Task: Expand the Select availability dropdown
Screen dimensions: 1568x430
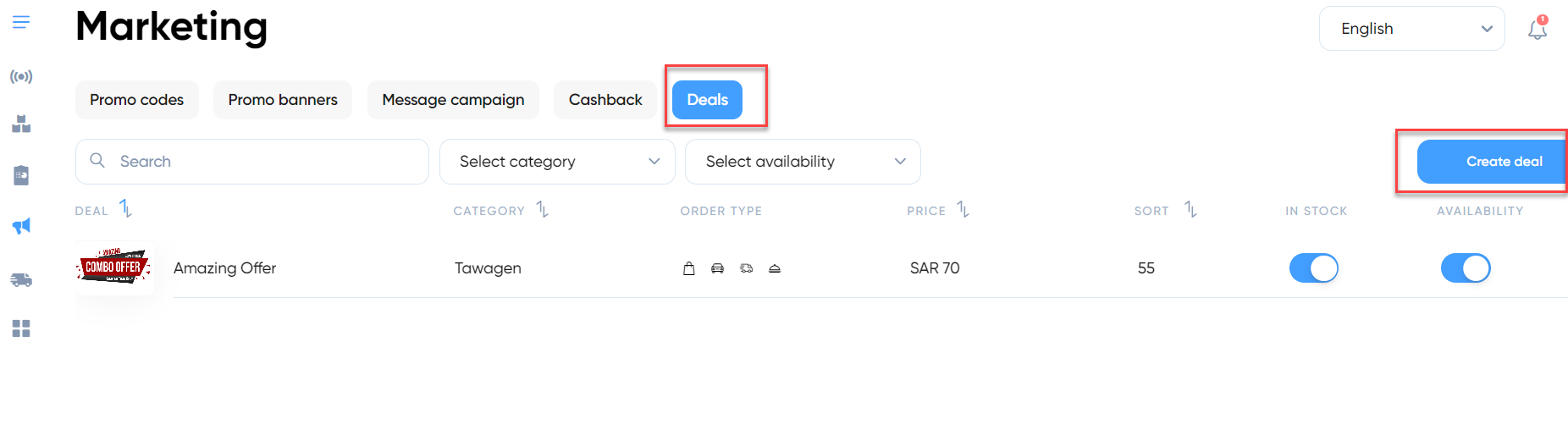Action: (803, 162)
